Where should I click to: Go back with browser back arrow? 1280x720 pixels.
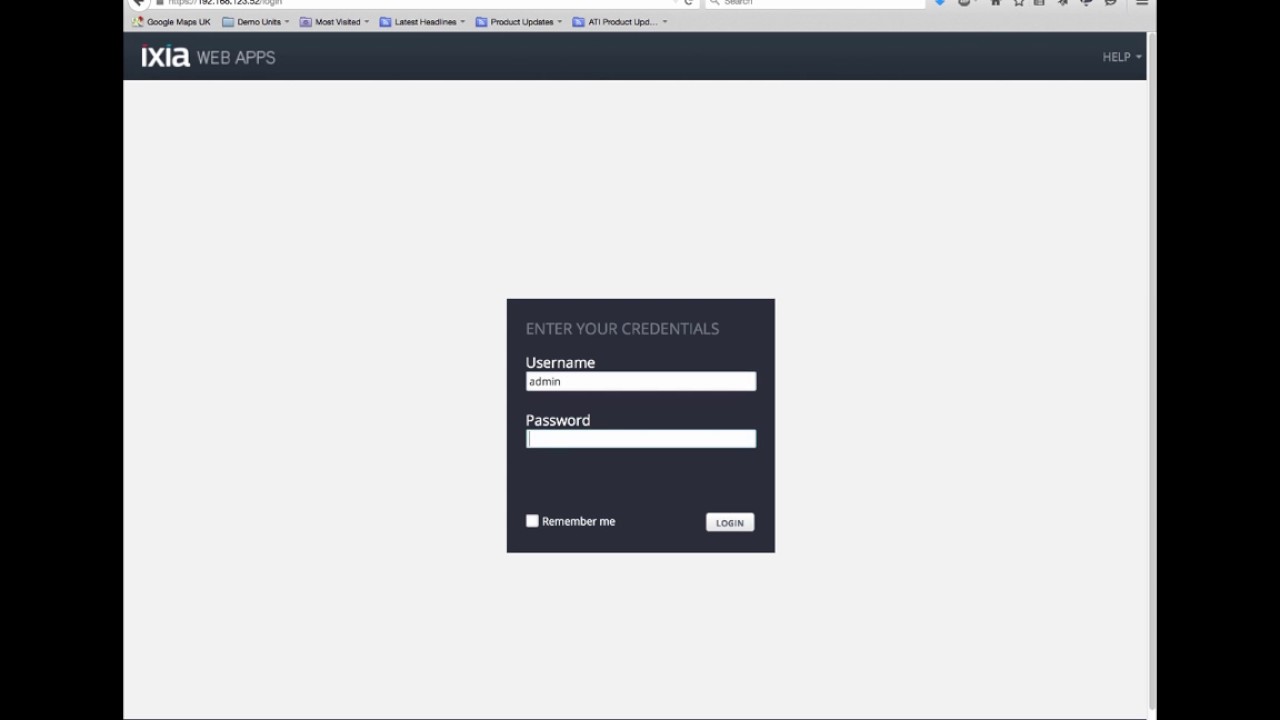[x=139, y=3]
